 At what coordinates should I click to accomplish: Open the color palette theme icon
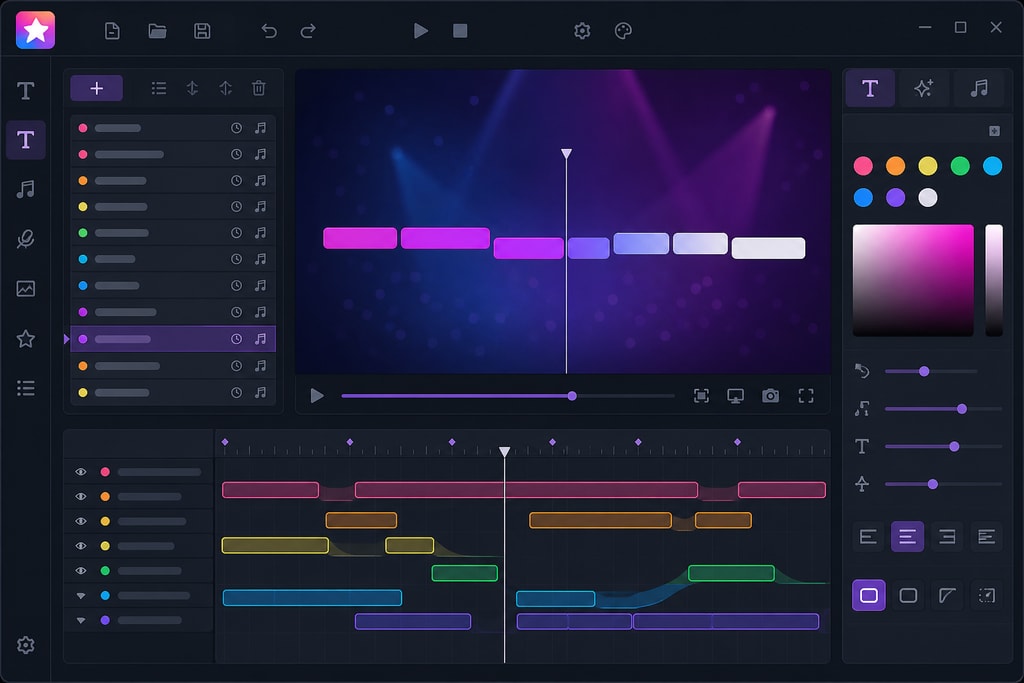coord(623,31)
